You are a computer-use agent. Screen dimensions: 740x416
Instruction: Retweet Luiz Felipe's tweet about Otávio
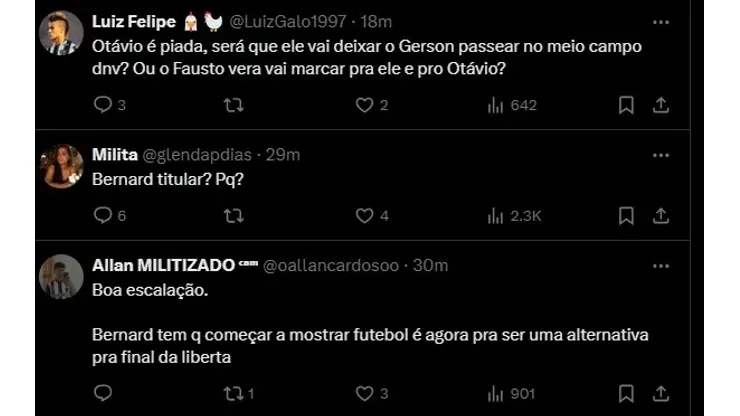coord(234,104)
